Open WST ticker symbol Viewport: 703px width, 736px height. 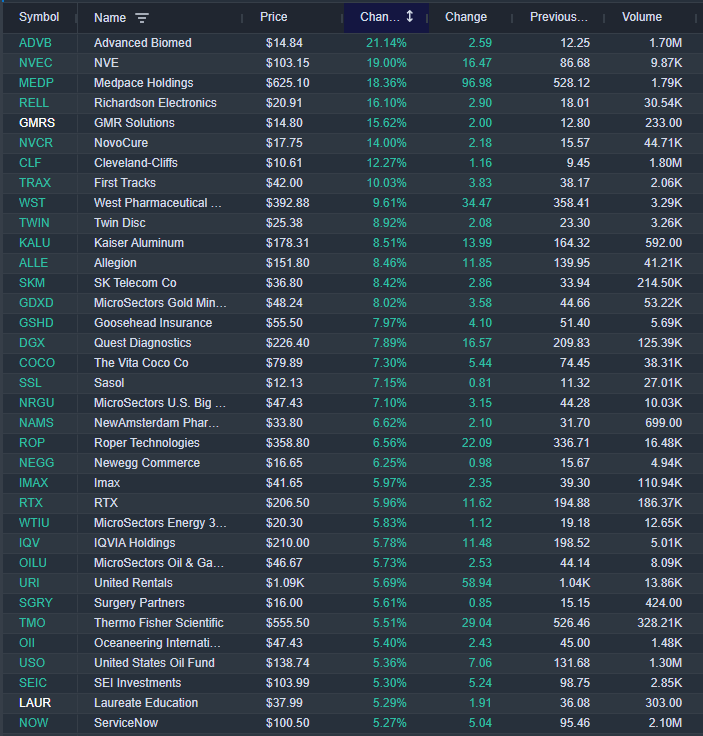tap(32, 203)
